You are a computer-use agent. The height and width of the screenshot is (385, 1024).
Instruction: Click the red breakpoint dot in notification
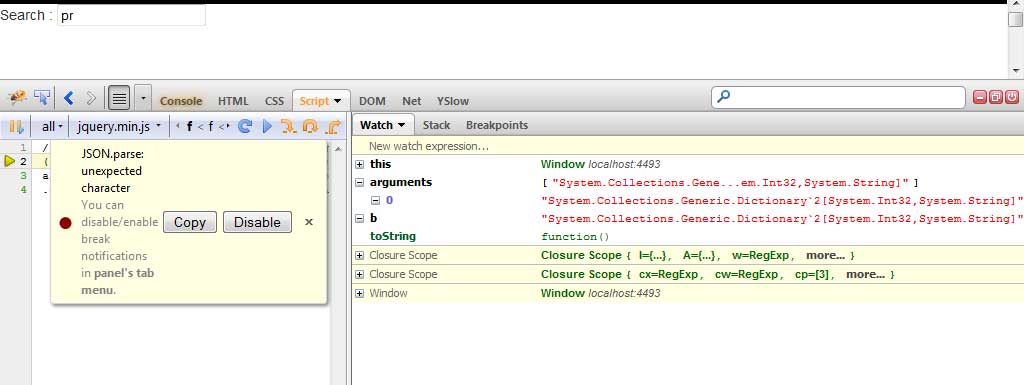pos(65,223)
